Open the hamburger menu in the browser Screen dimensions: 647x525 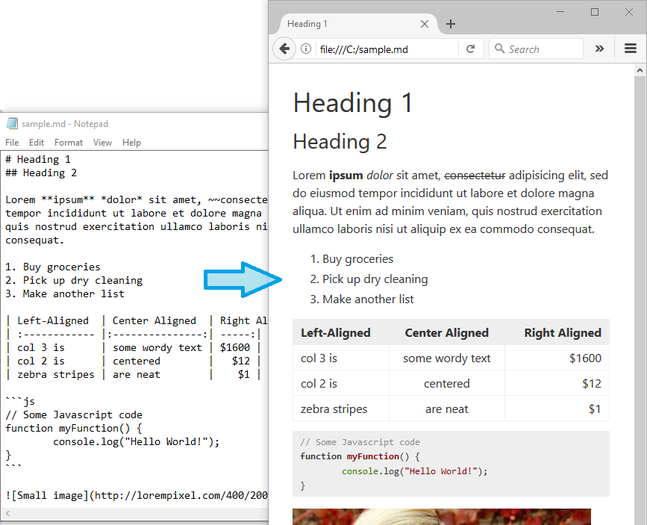click(630, 48)
